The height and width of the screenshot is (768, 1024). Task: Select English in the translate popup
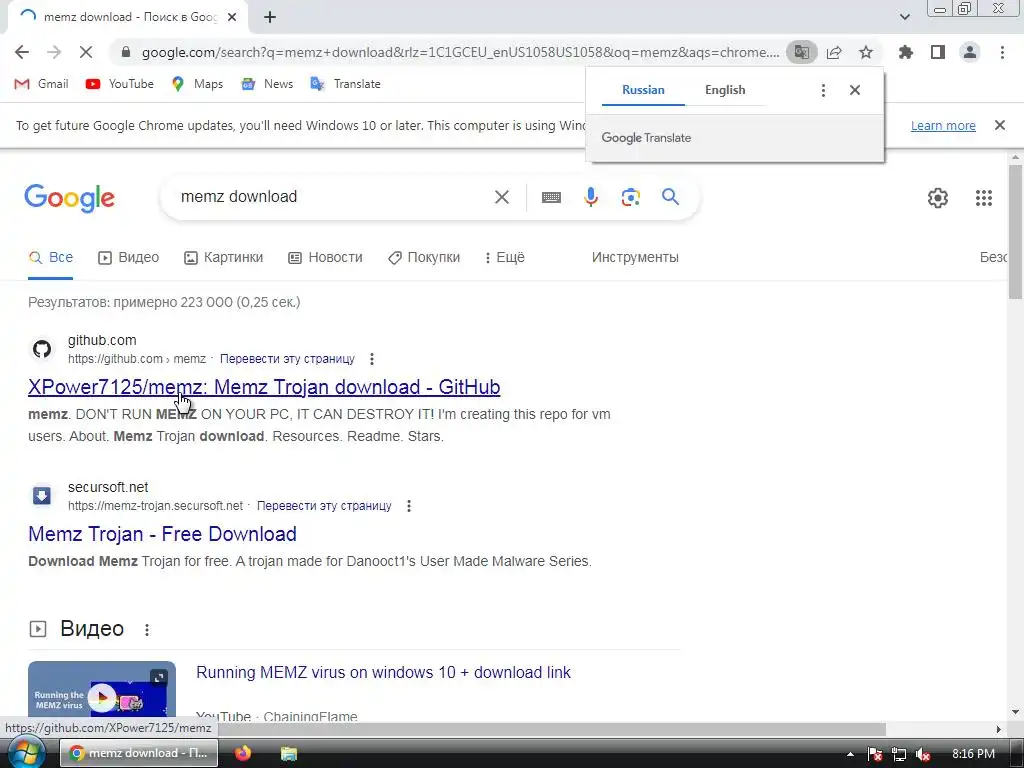pos(725,90)
